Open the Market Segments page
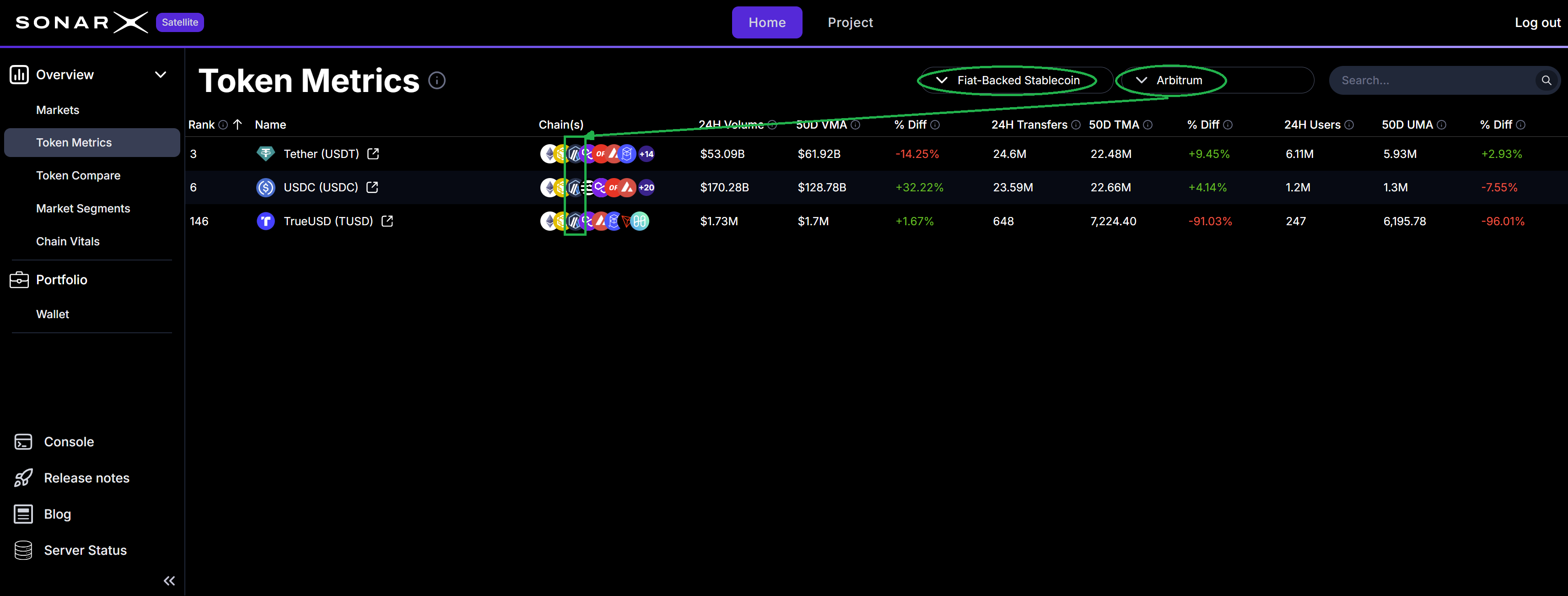This screenshot has height=596, width=1568. coord(83,208)
